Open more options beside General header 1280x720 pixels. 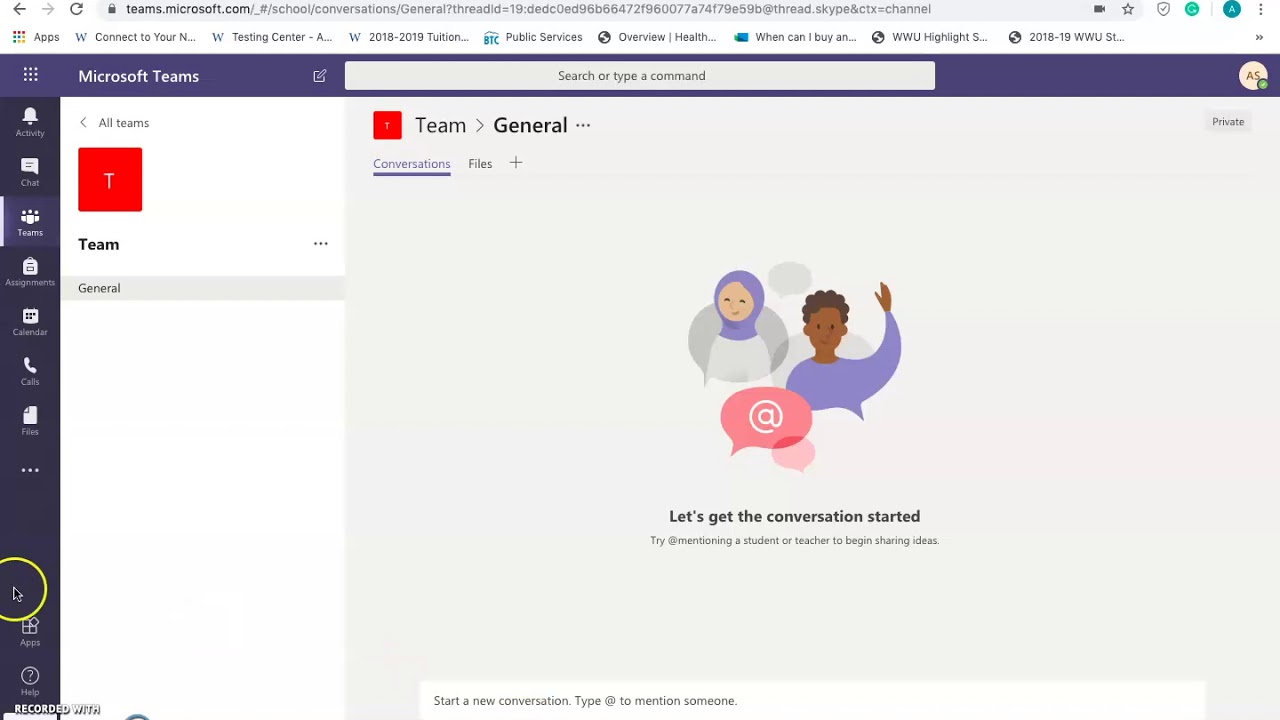click(x=583, y=125)
